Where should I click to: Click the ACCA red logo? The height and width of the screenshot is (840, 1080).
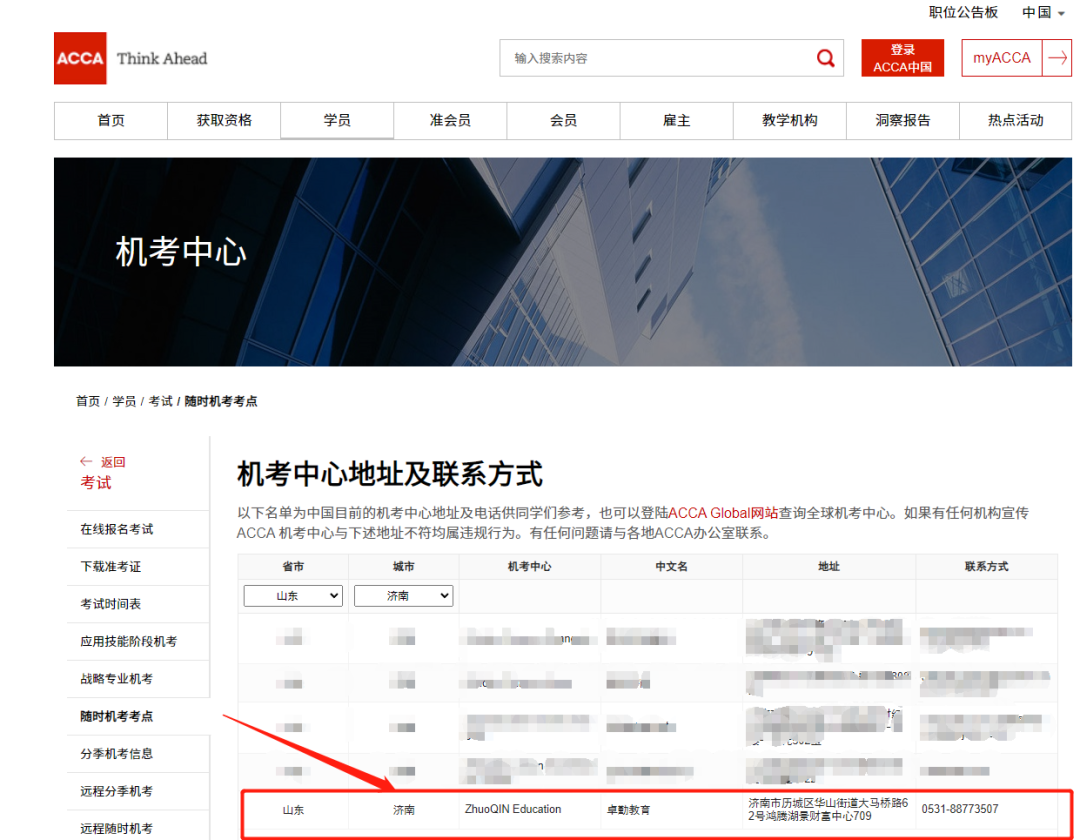coord(80,59)
